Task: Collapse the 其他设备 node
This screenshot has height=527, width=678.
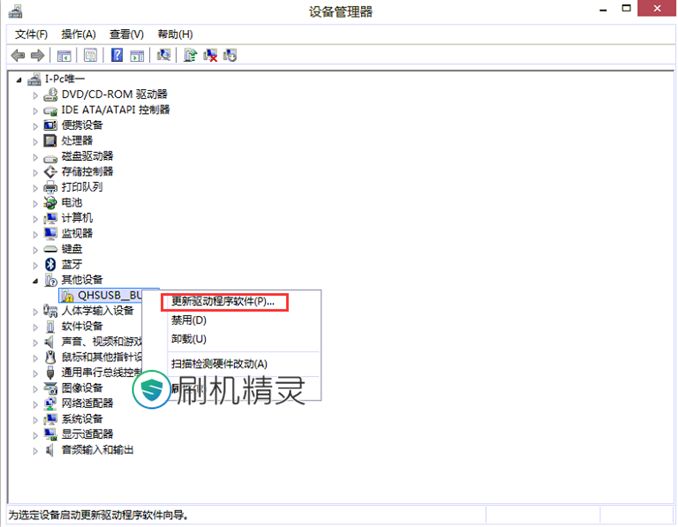Action: click(35, 281)
